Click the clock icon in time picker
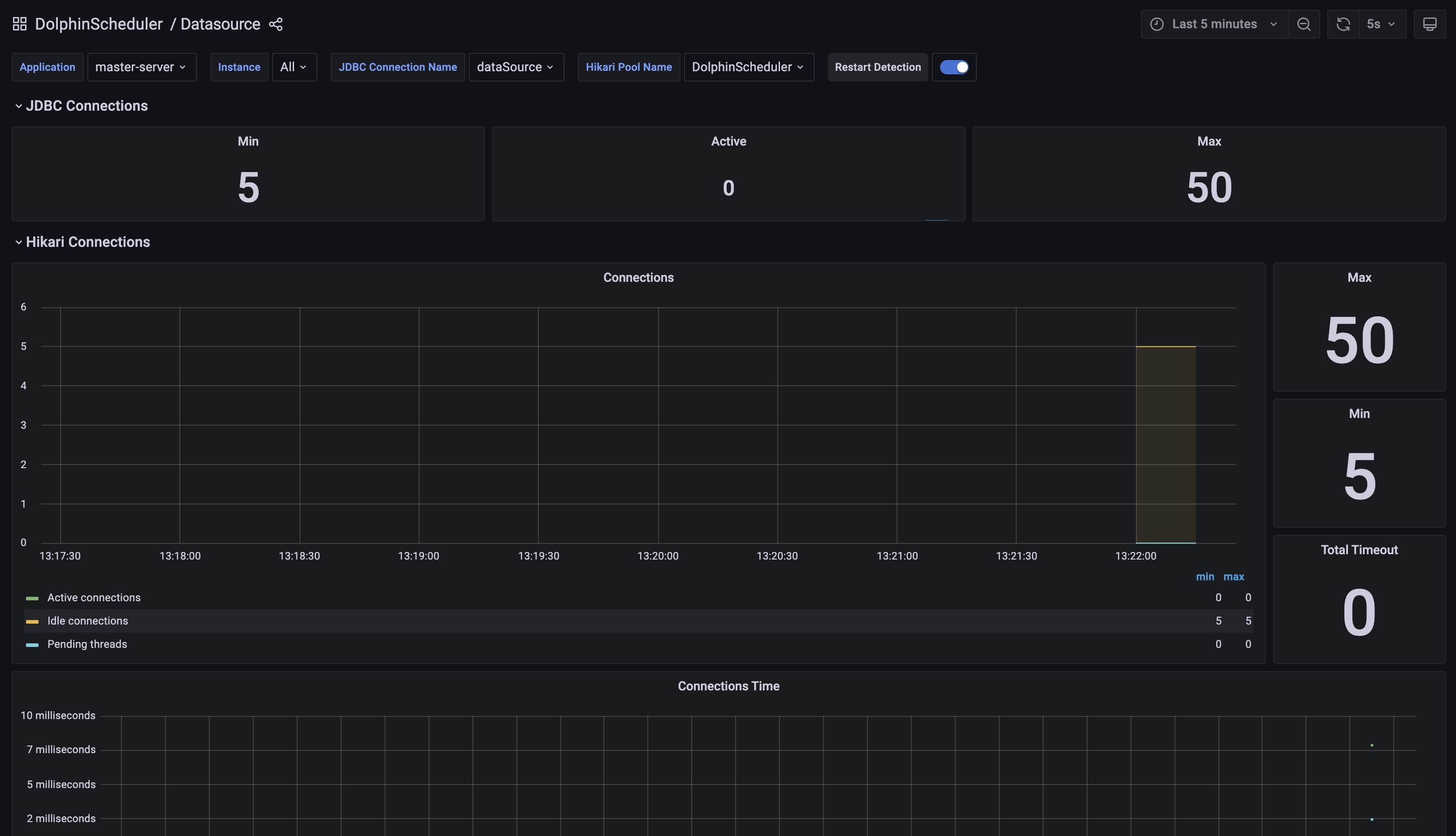The width and height of the screenshot is (1456, 836). [1157, 24]
